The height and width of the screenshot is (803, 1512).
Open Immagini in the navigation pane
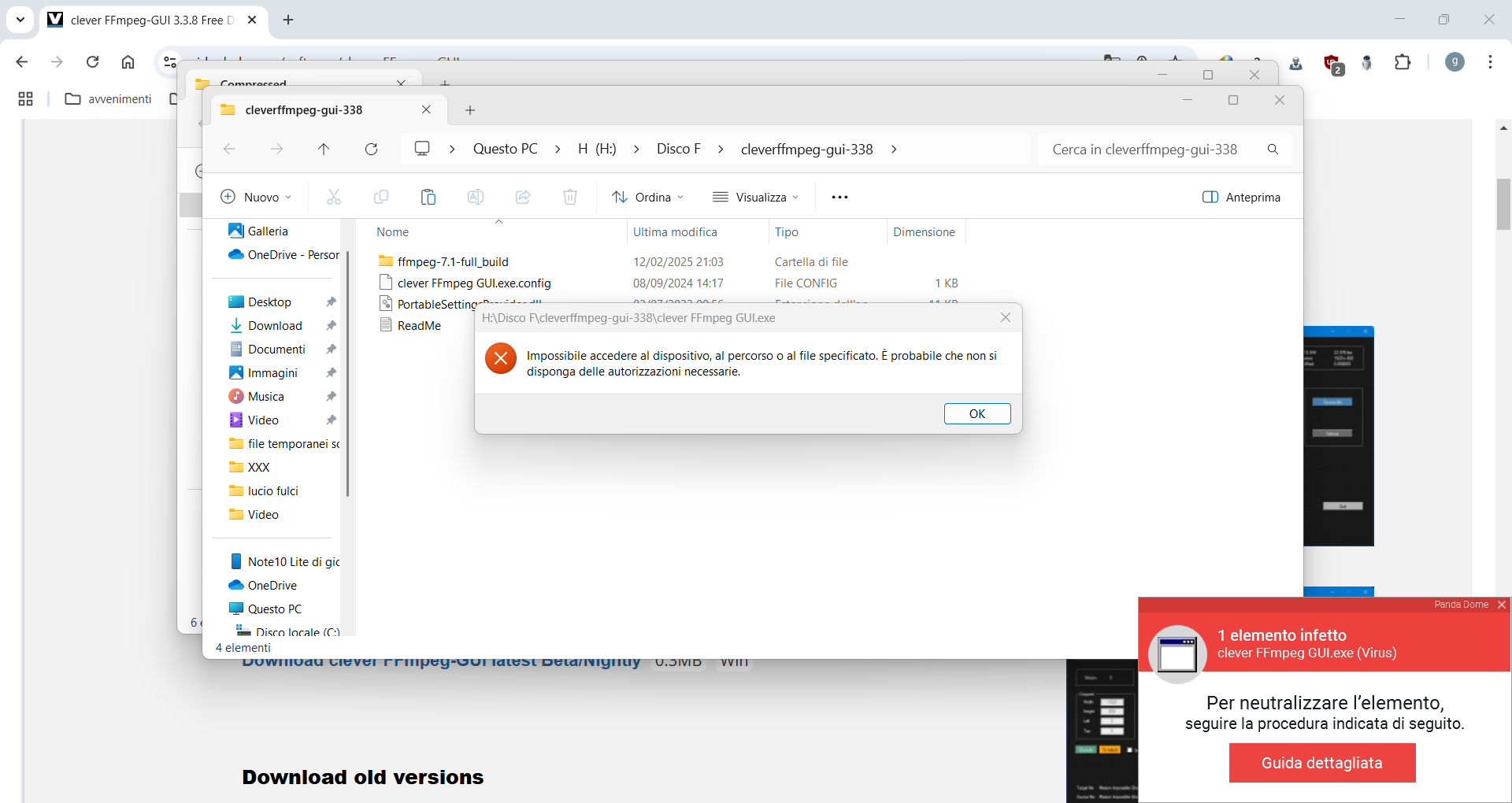(x=272, y=373)
